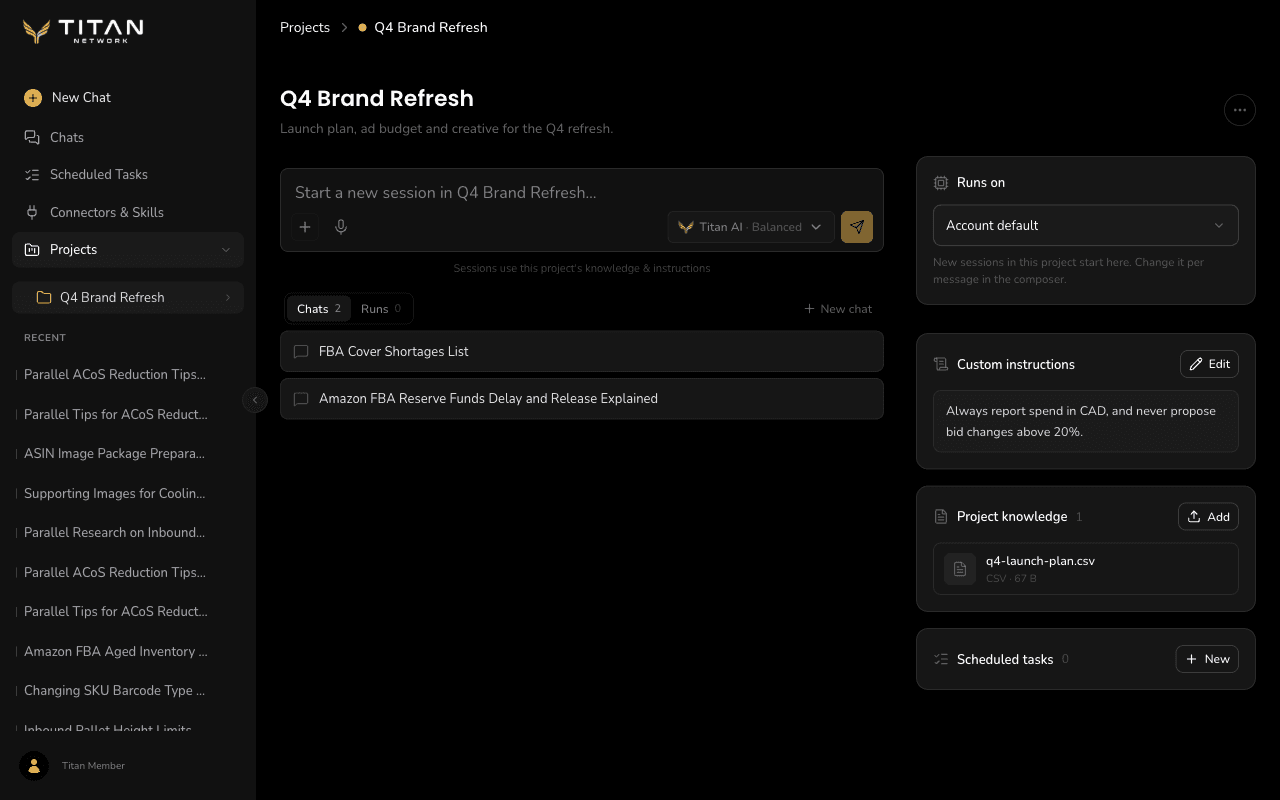Open recent chat Changing SKU Barcode Type

[115, 690]
